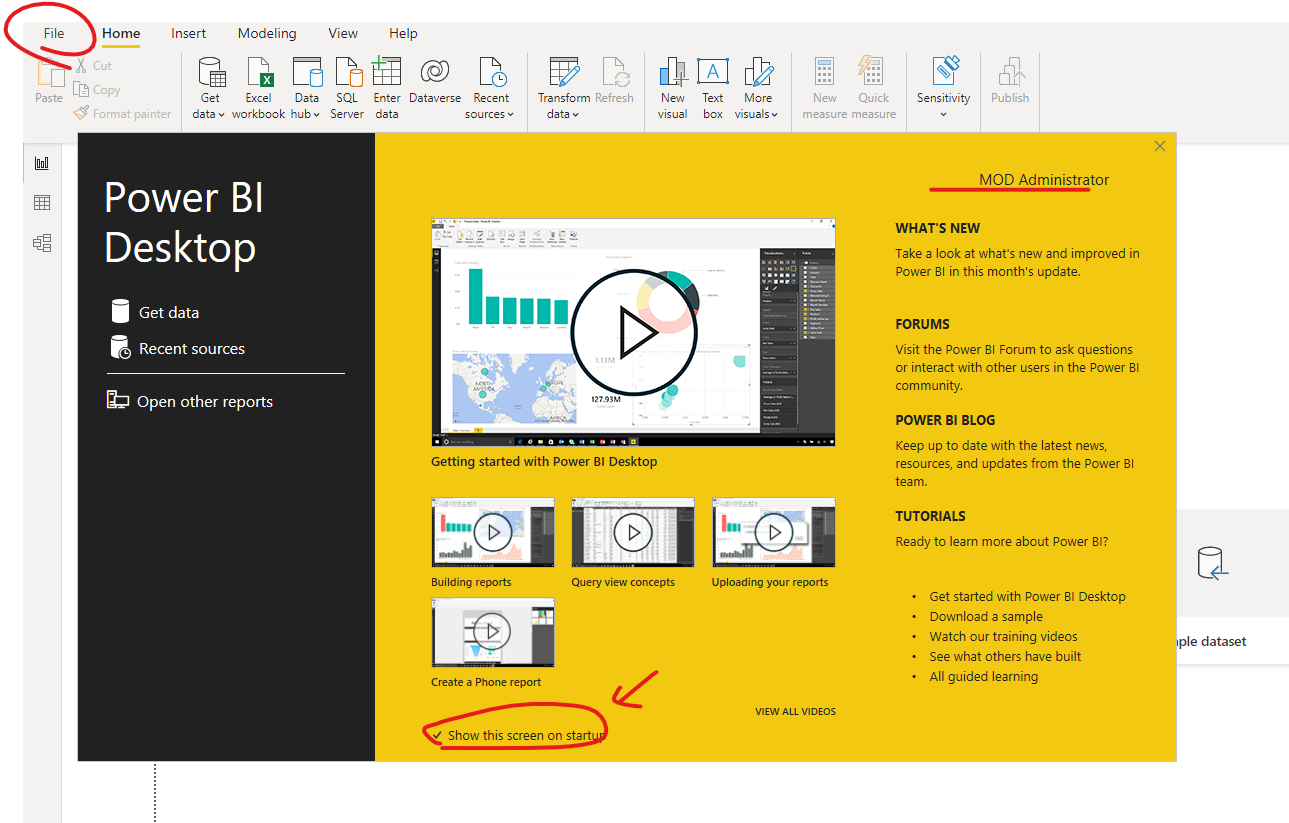Create a New measure
1289x823 pixels.
click(825, 88)
